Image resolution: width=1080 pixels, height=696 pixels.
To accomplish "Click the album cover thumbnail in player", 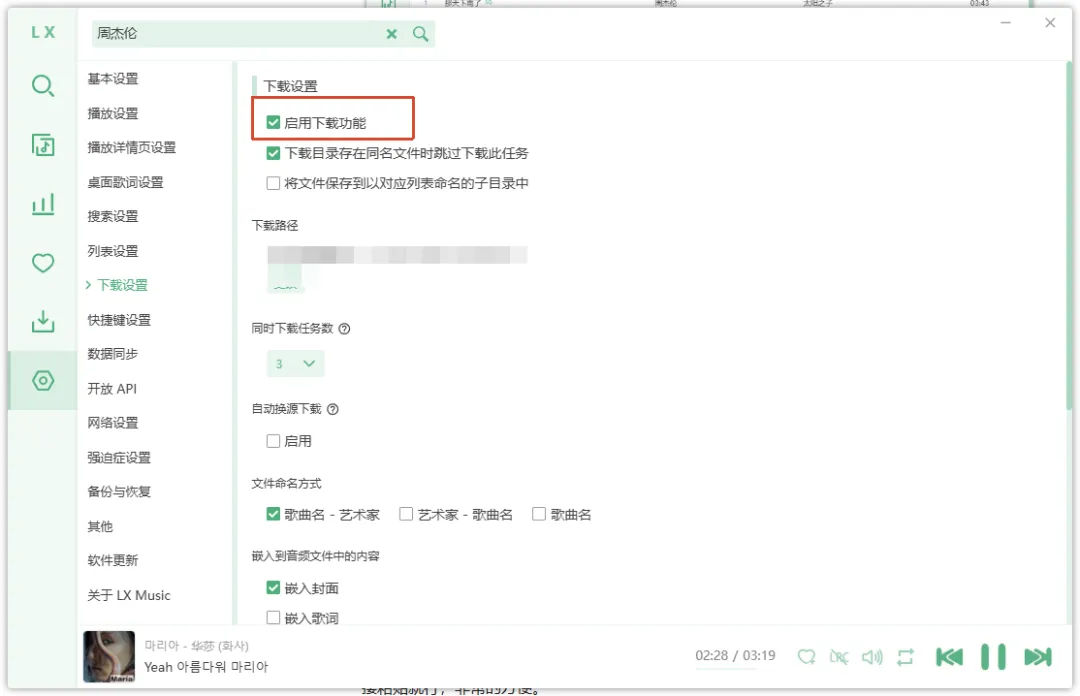I will pos(109,657).
